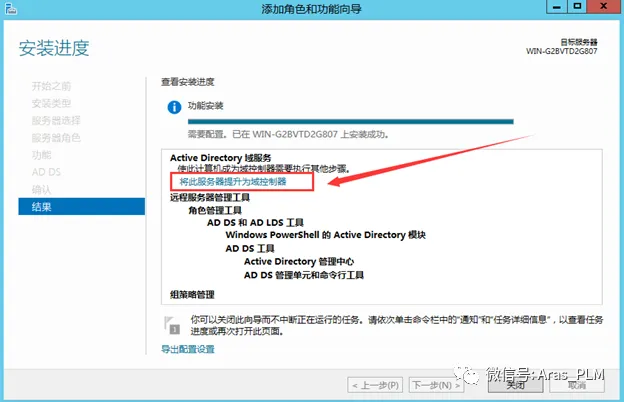Click the 下一步(N) button

click(x=436, y=385)
